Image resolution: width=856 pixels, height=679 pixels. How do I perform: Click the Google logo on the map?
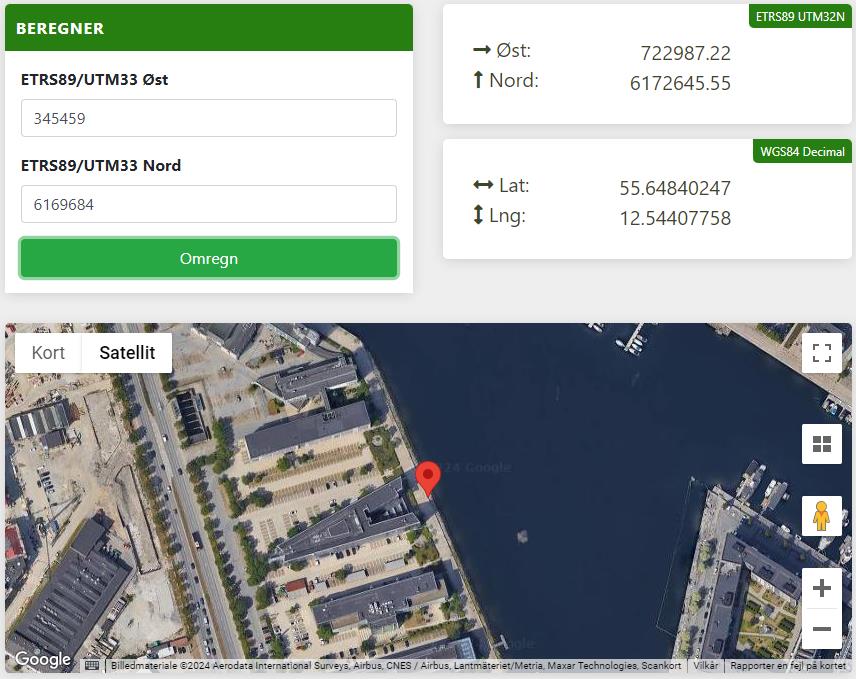43,659
